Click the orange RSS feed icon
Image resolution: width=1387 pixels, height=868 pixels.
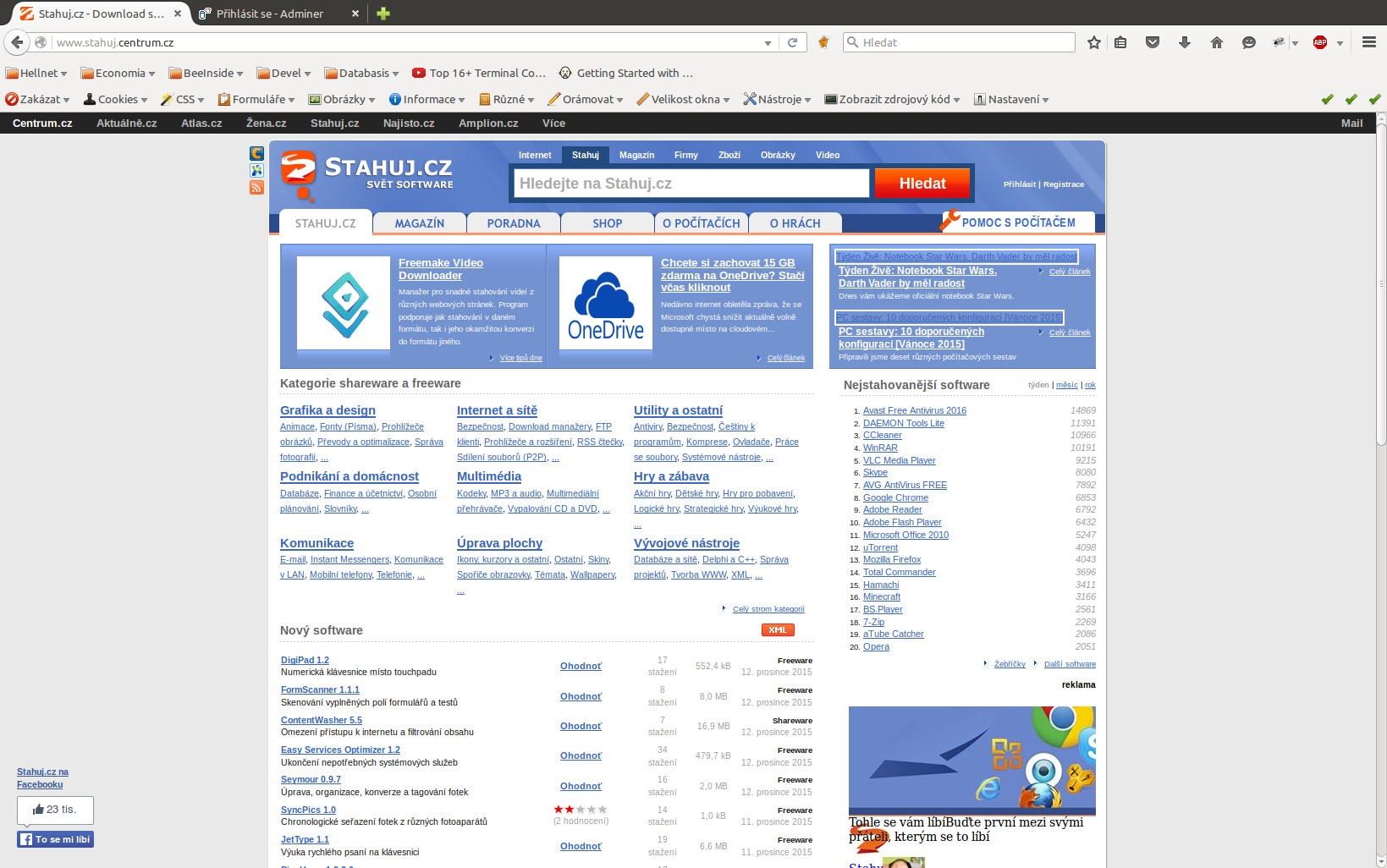pos(256,187)
